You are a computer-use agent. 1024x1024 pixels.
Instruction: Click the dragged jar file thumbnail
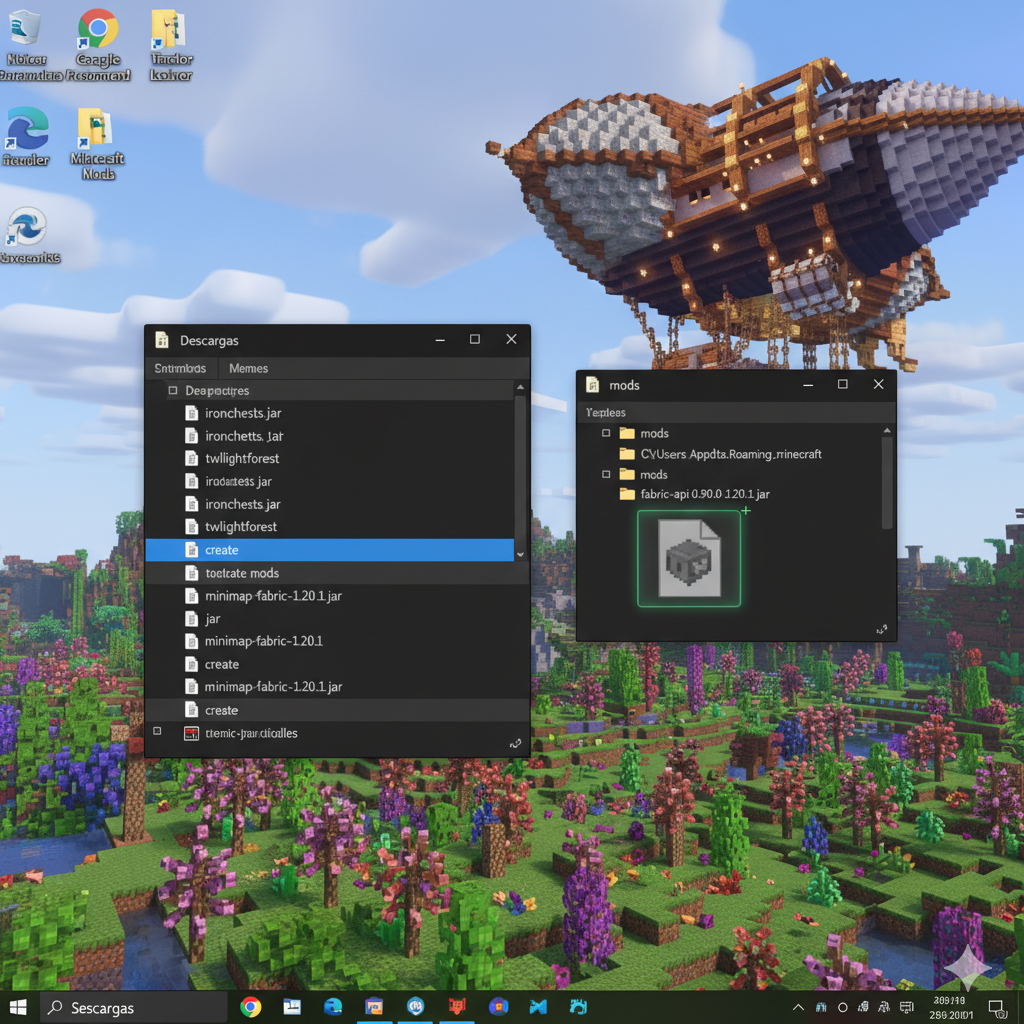click(x=690, y=558)
